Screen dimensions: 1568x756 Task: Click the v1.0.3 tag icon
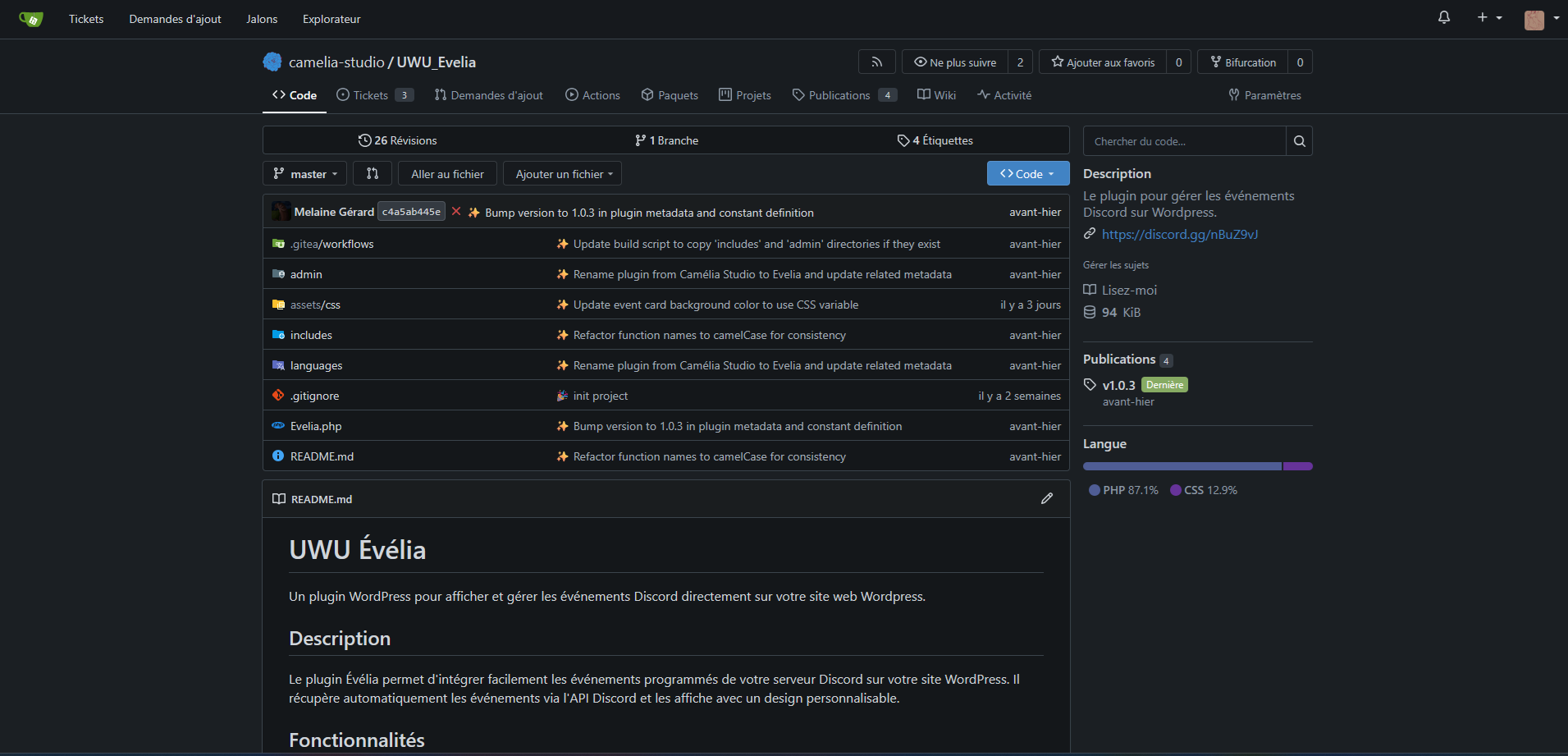(1090, 385)
